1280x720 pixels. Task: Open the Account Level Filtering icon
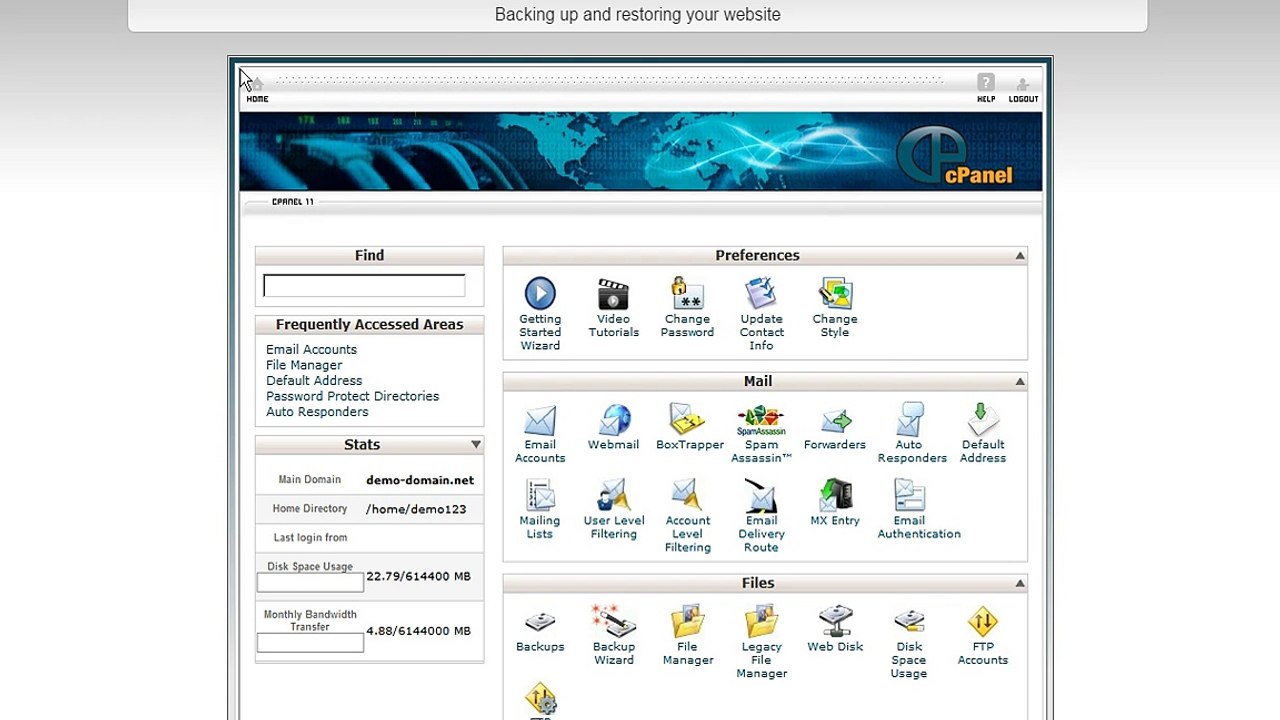pyautogui.click(x=687, y=496)
